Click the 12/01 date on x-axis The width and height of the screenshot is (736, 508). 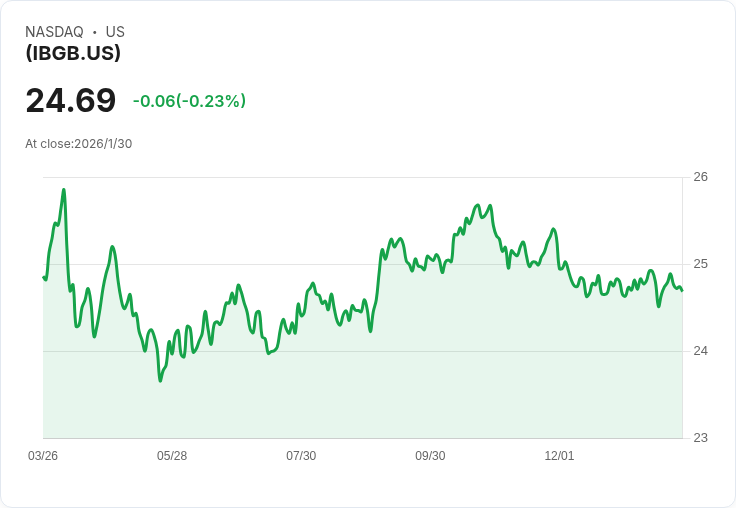559,456
